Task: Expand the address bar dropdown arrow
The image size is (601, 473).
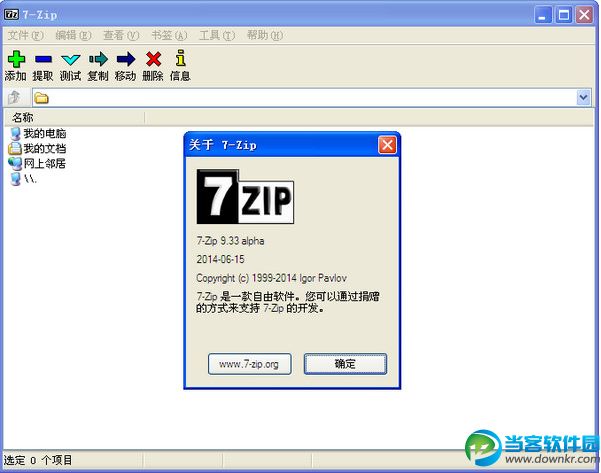Action: click(583, 97)
